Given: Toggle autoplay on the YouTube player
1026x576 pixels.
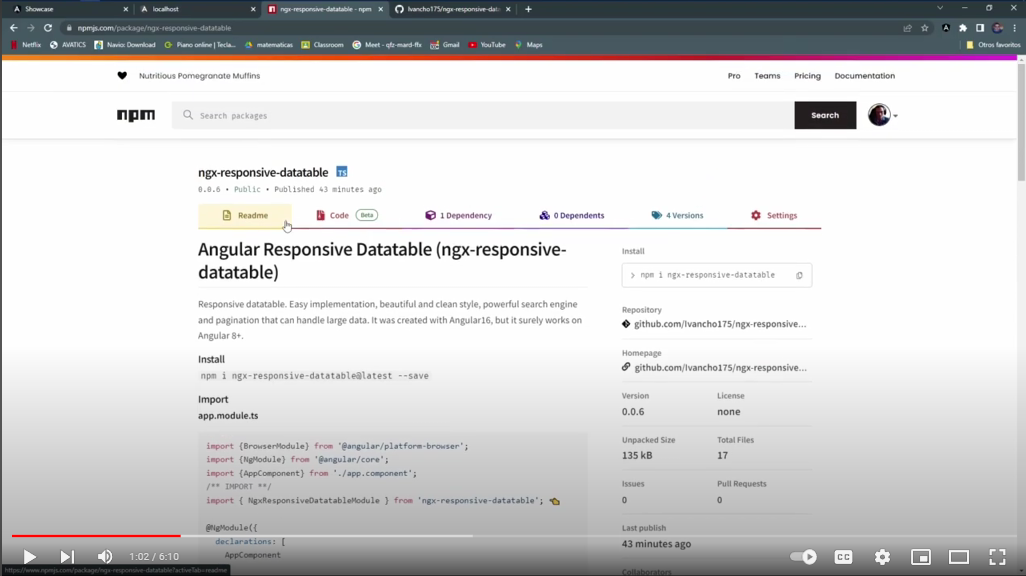Looking at the screenshot, I should 803,557.
